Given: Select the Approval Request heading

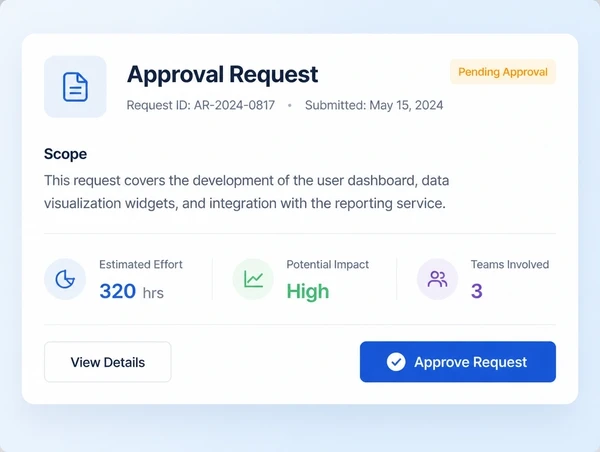Looking at the screenshot, I should [222, 74].
